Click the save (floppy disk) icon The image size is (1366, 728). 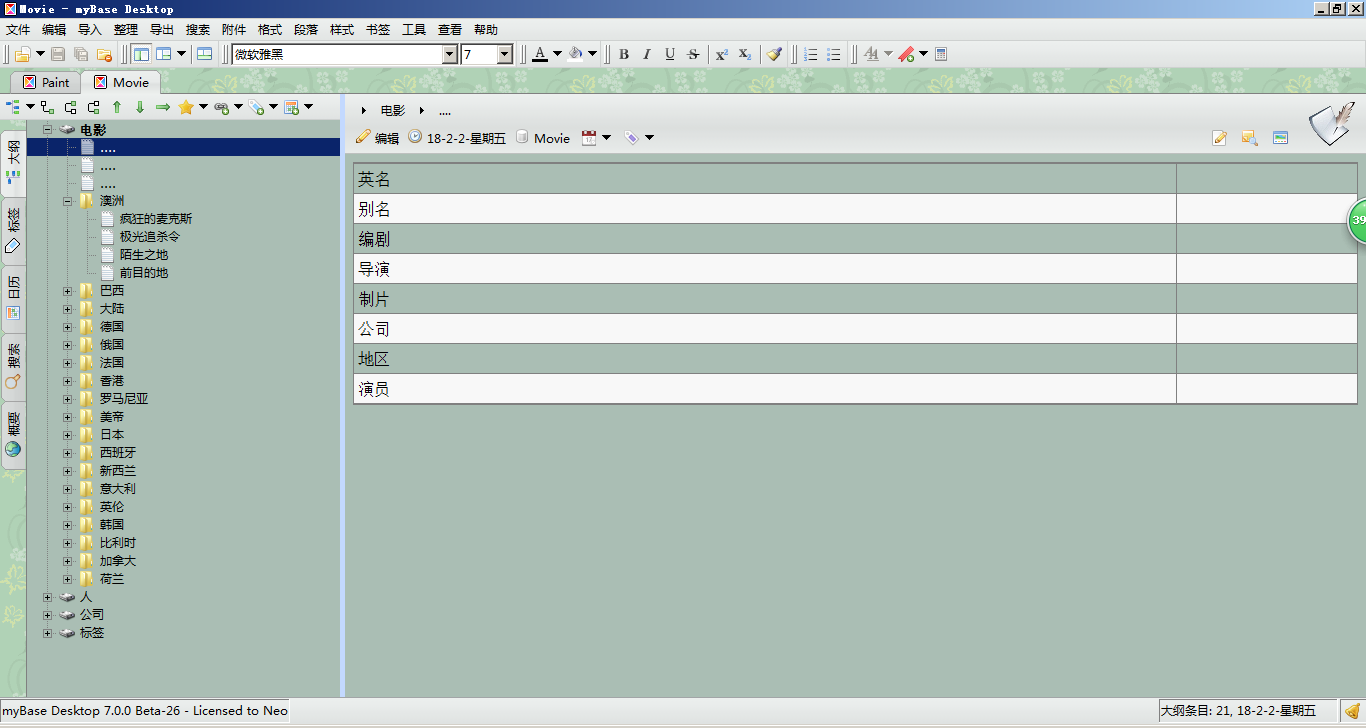tap(58, 54)
